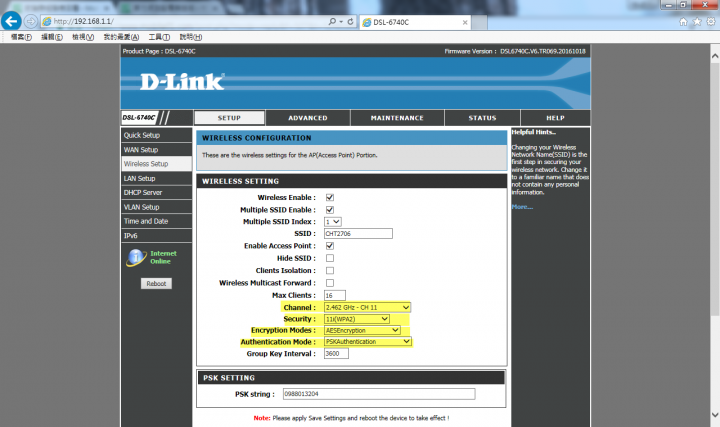Screen dimensions: 720x427
Task: Click the DSL-6740C model label
Action: 139,118
